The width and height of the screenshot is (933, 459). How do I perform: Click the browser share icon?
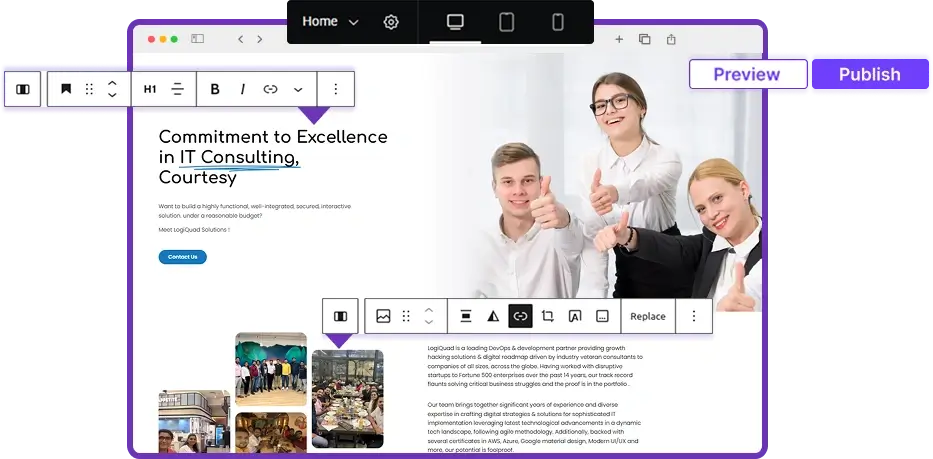[671, 39]
